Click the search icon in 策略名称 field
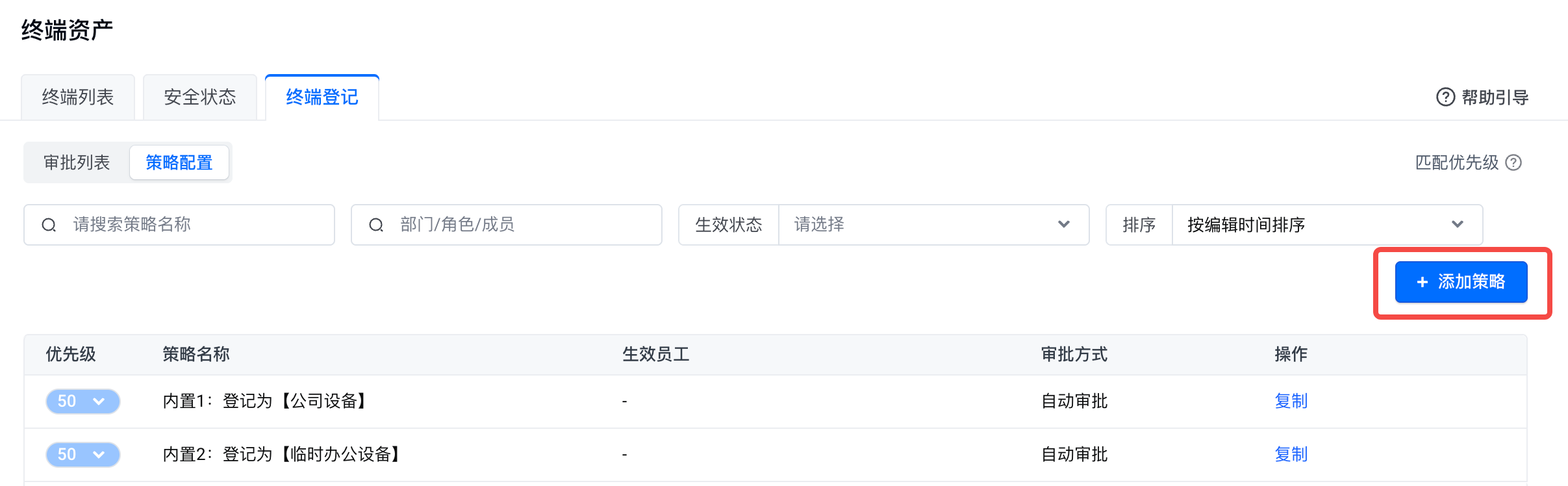Image resolution: width=1568 pixels, height=486 pixels. [x=49, y=225]
